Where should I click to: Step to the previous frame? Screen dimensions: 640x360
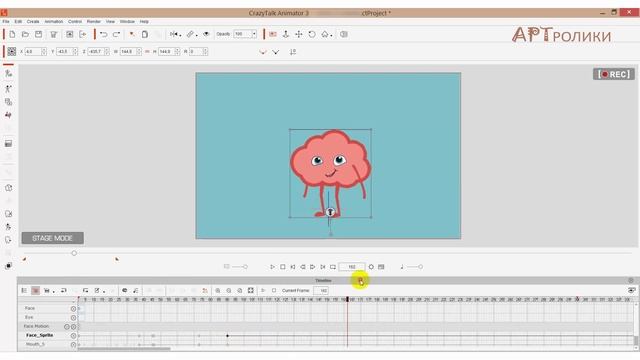click(303, 267)
